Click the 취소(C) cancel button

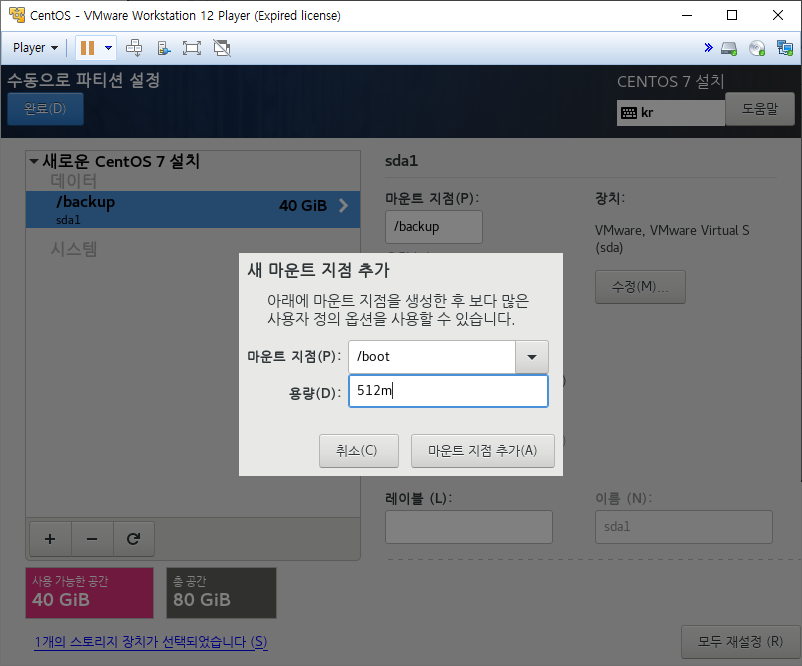359,451
